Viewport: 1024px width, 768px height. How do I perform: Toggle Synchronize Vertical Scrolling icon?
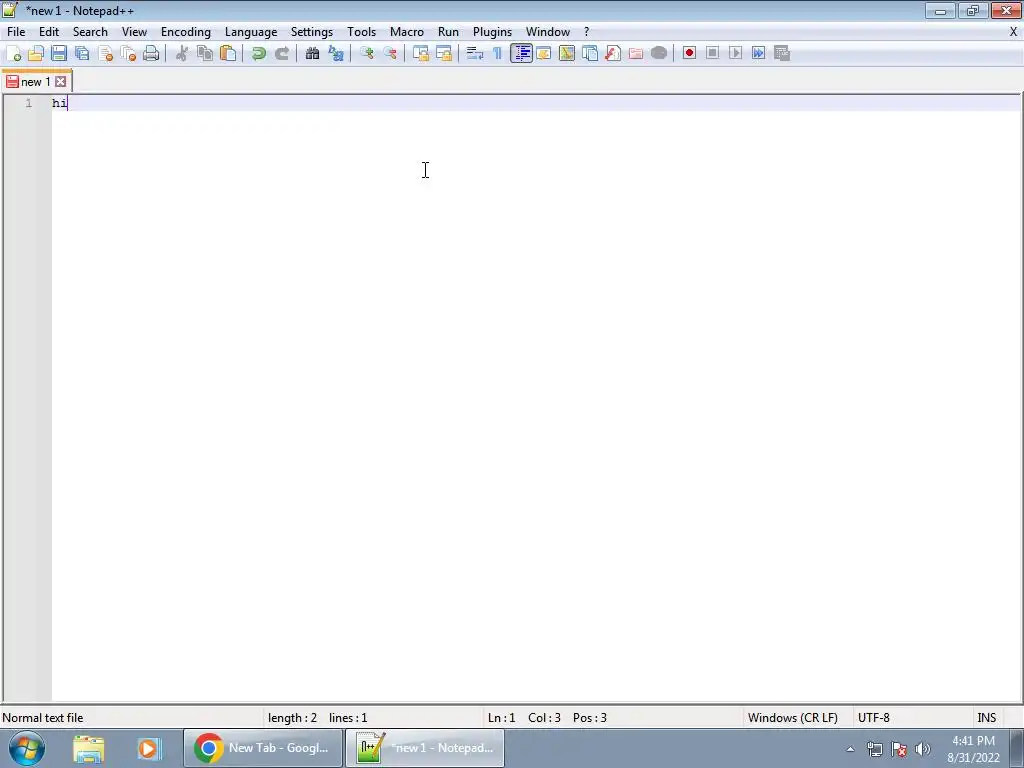click(421, 54)
